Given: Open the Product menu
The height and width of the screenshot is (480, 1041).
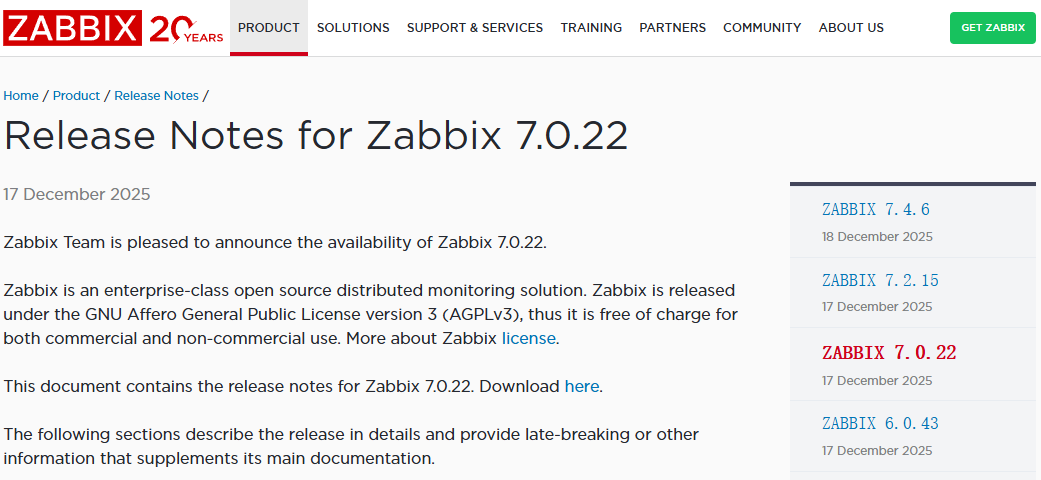Looking at the screenshot, I should 269,28.
